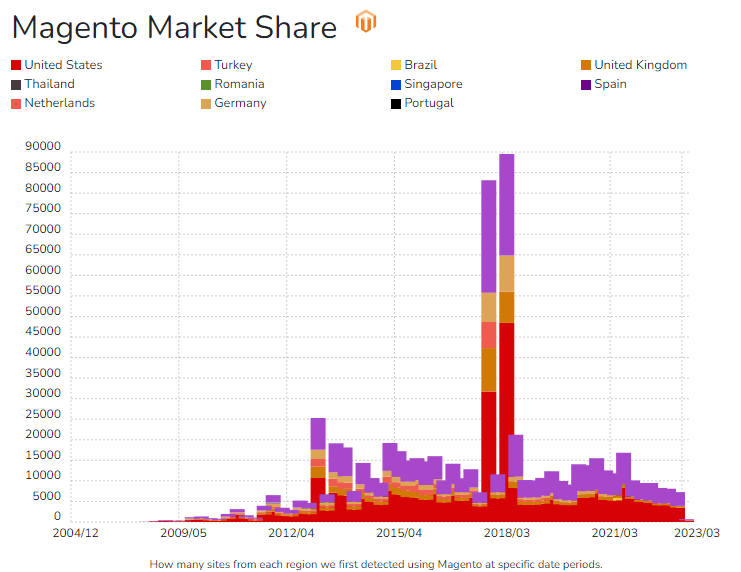Screen dimensions: 741x572
Task: Click the 2021/03 x-axis date label
Action: [x=614, y=533]
